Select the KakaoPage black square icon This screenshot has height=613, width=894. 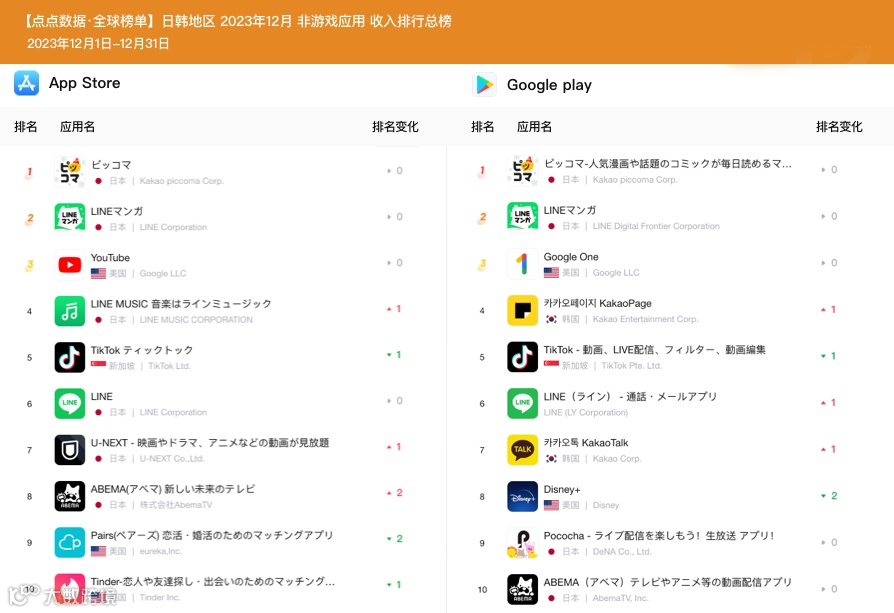(522, 310)
